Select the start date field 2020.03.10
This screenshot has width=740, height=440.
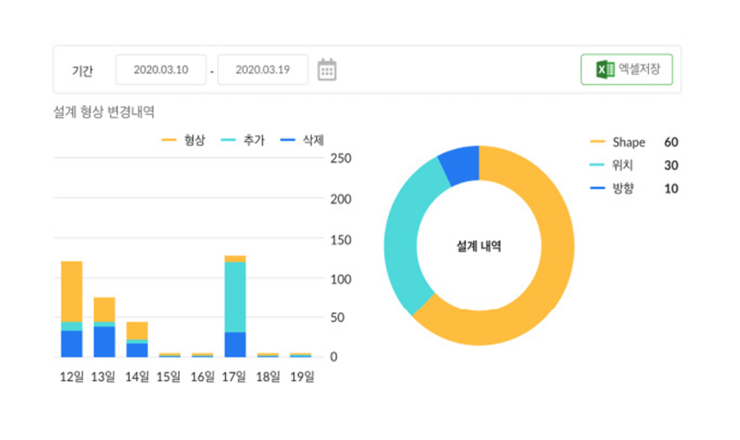pos(161,70)
